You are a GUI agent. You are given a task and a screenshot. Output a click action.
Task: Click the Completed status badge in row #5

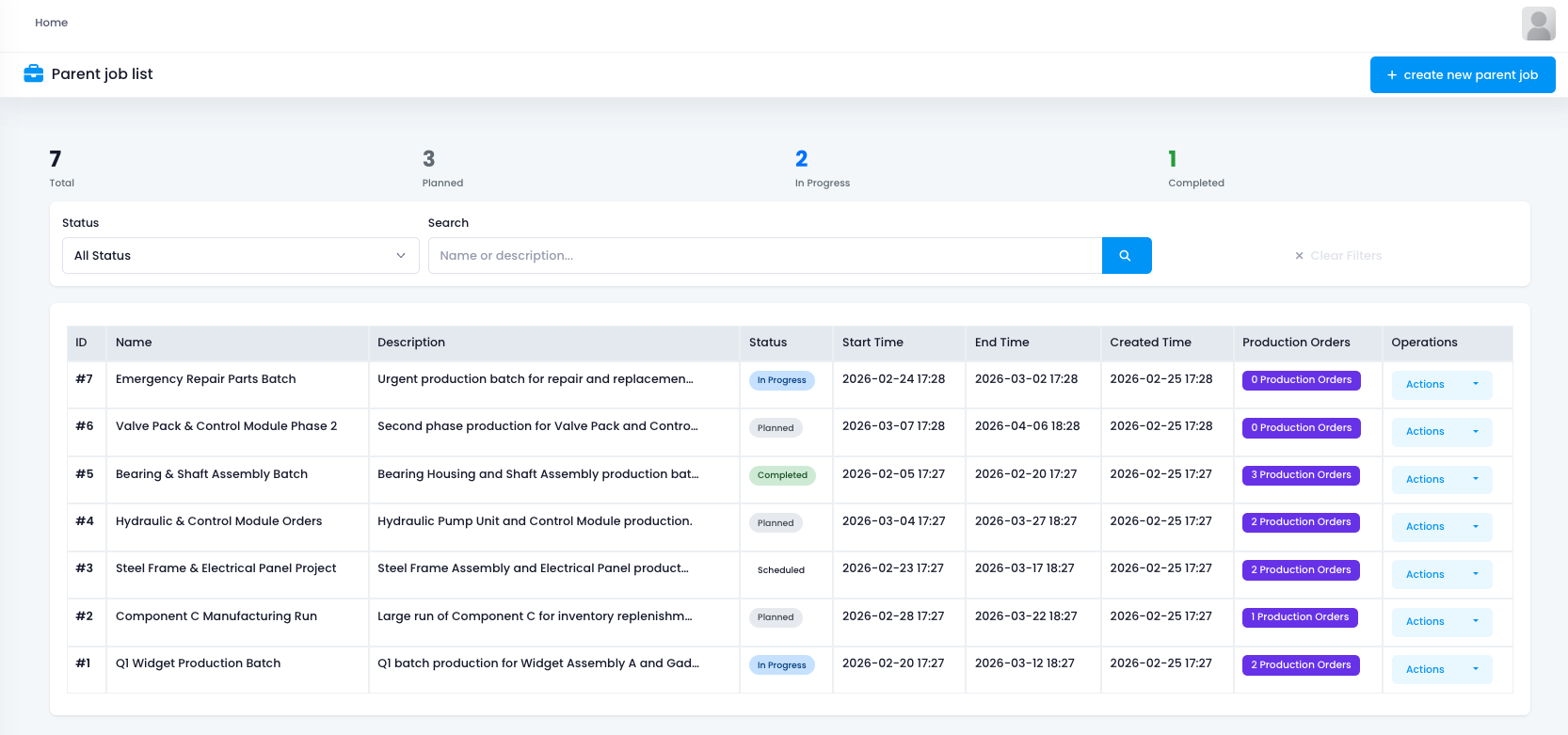pos(782,475)
